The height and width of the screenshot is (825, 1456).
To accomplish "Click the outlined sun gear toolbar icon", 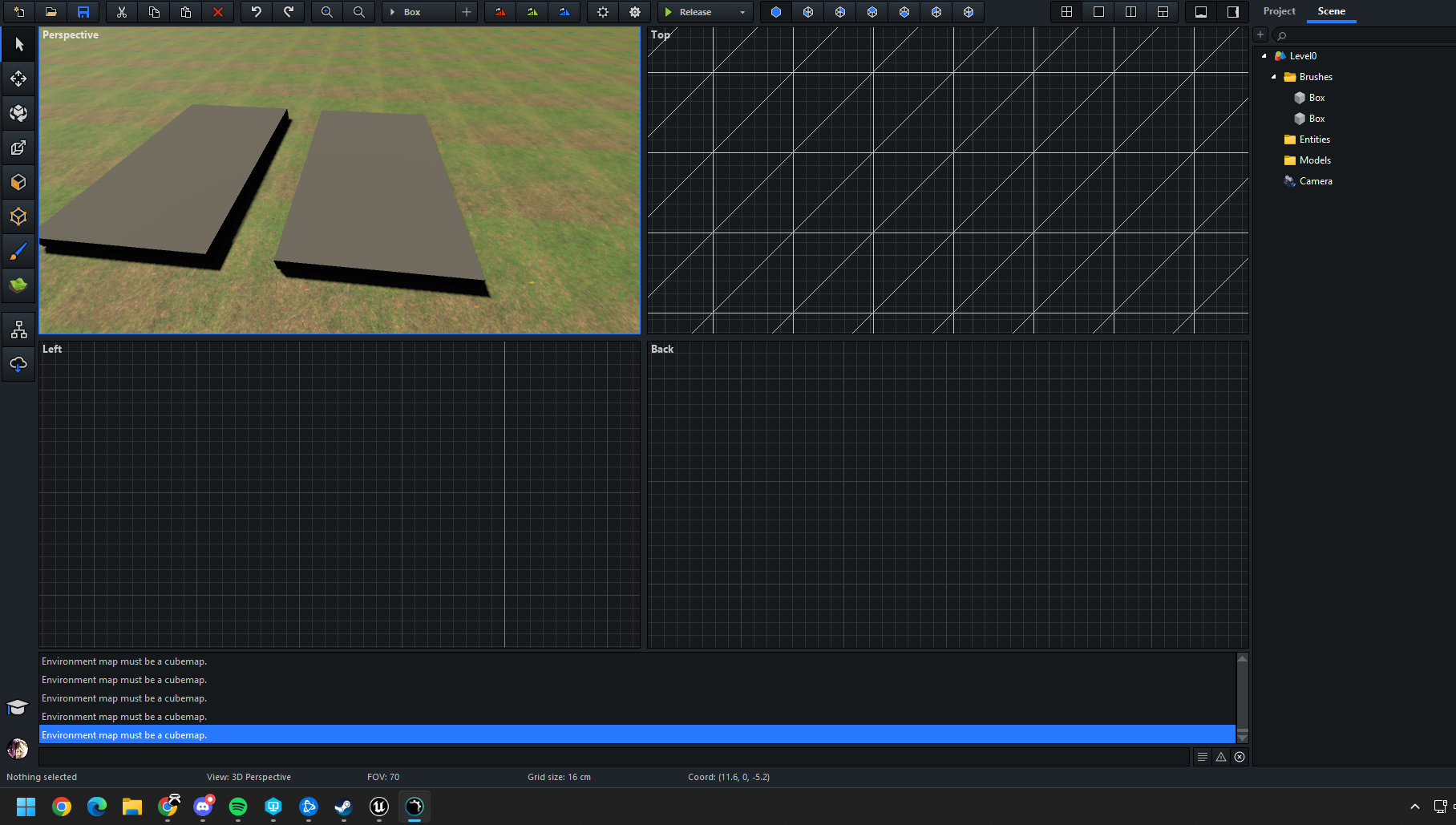I will point(603,12).
